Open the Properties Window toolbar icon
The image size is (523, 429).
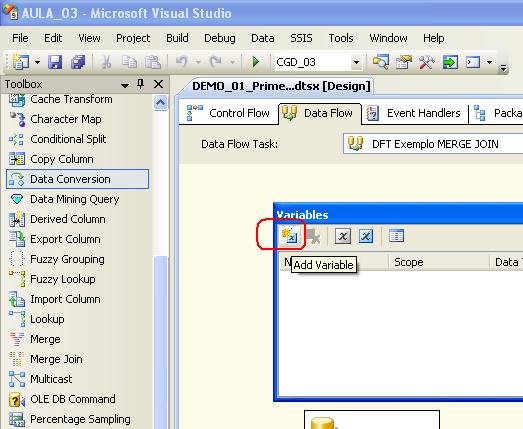404,62
